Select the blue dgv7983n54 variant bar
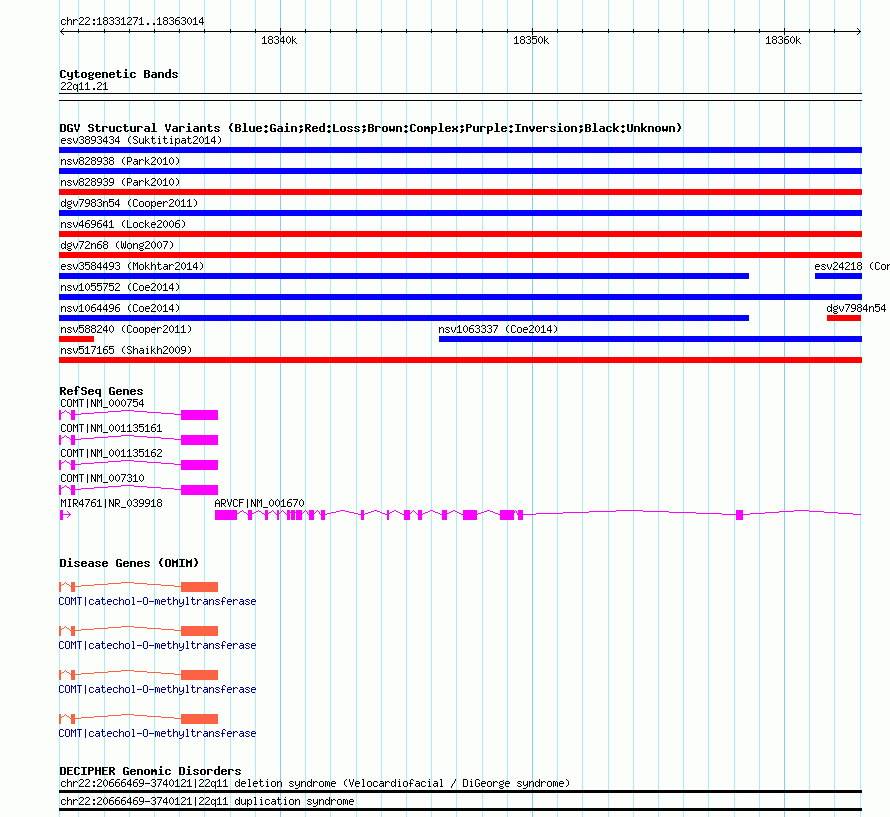The image size is (890, 817). [460, 213]
